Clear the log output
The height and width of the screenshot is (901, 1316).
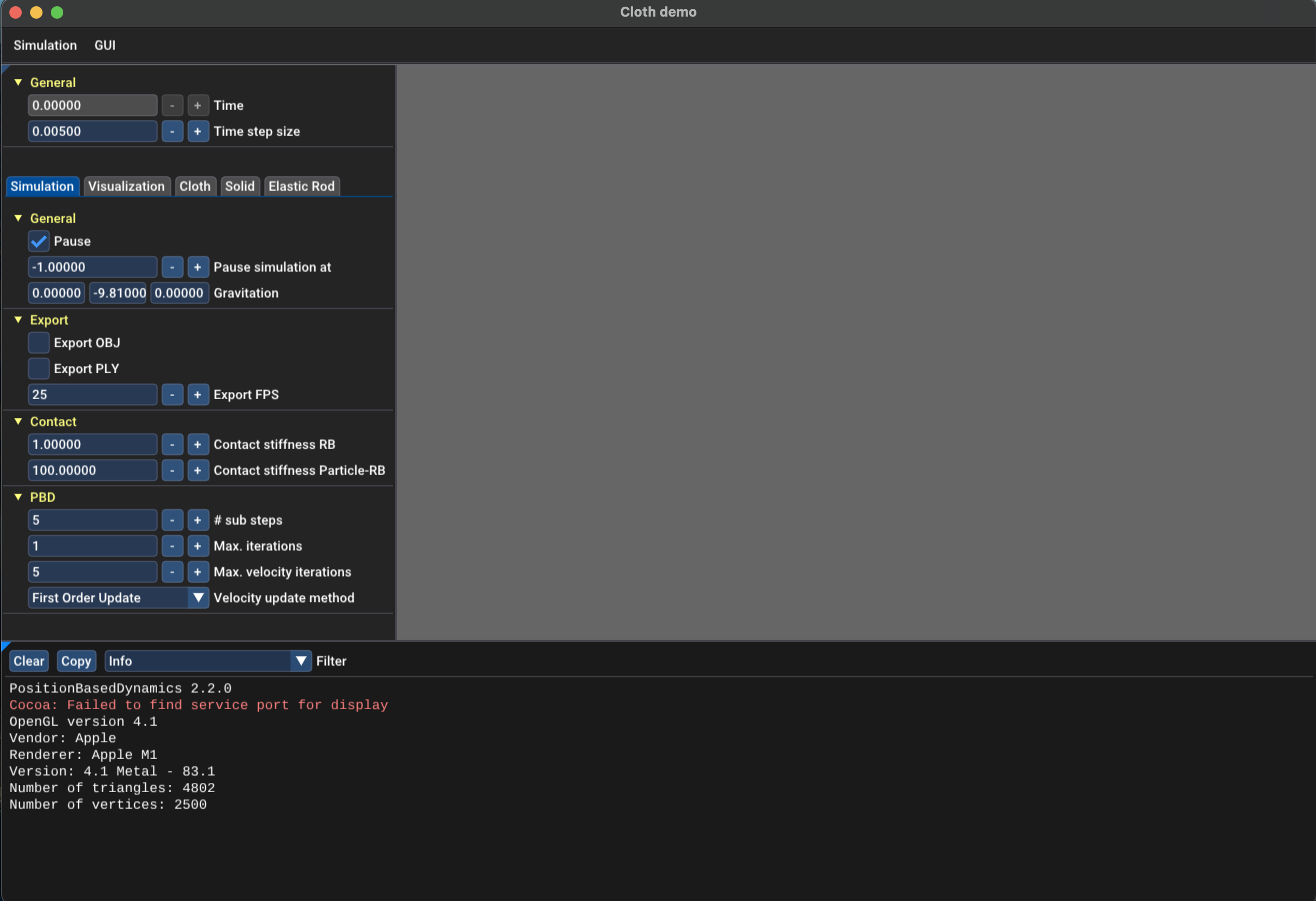pos(29,660)
